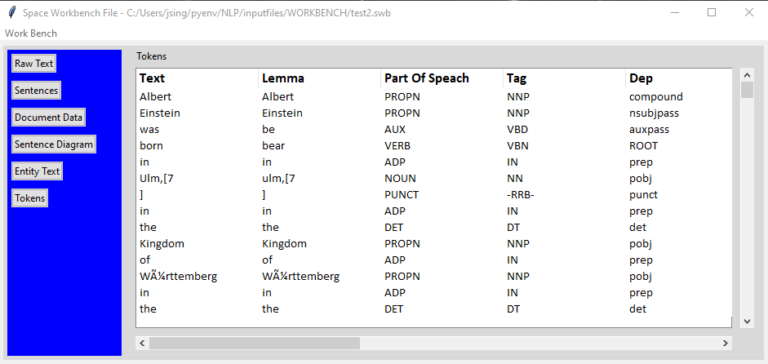Open the Sentence Diagram view
The height and width of the screenshot is (364, 768).
tap(53, 145)
